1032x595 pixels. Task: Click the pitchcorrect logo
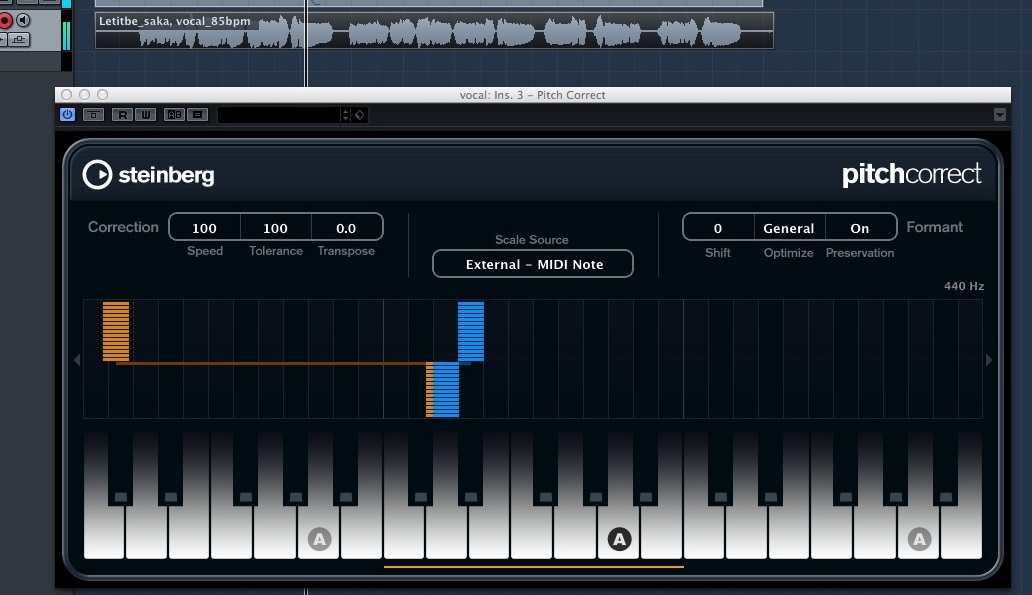(x=912, y=174)
